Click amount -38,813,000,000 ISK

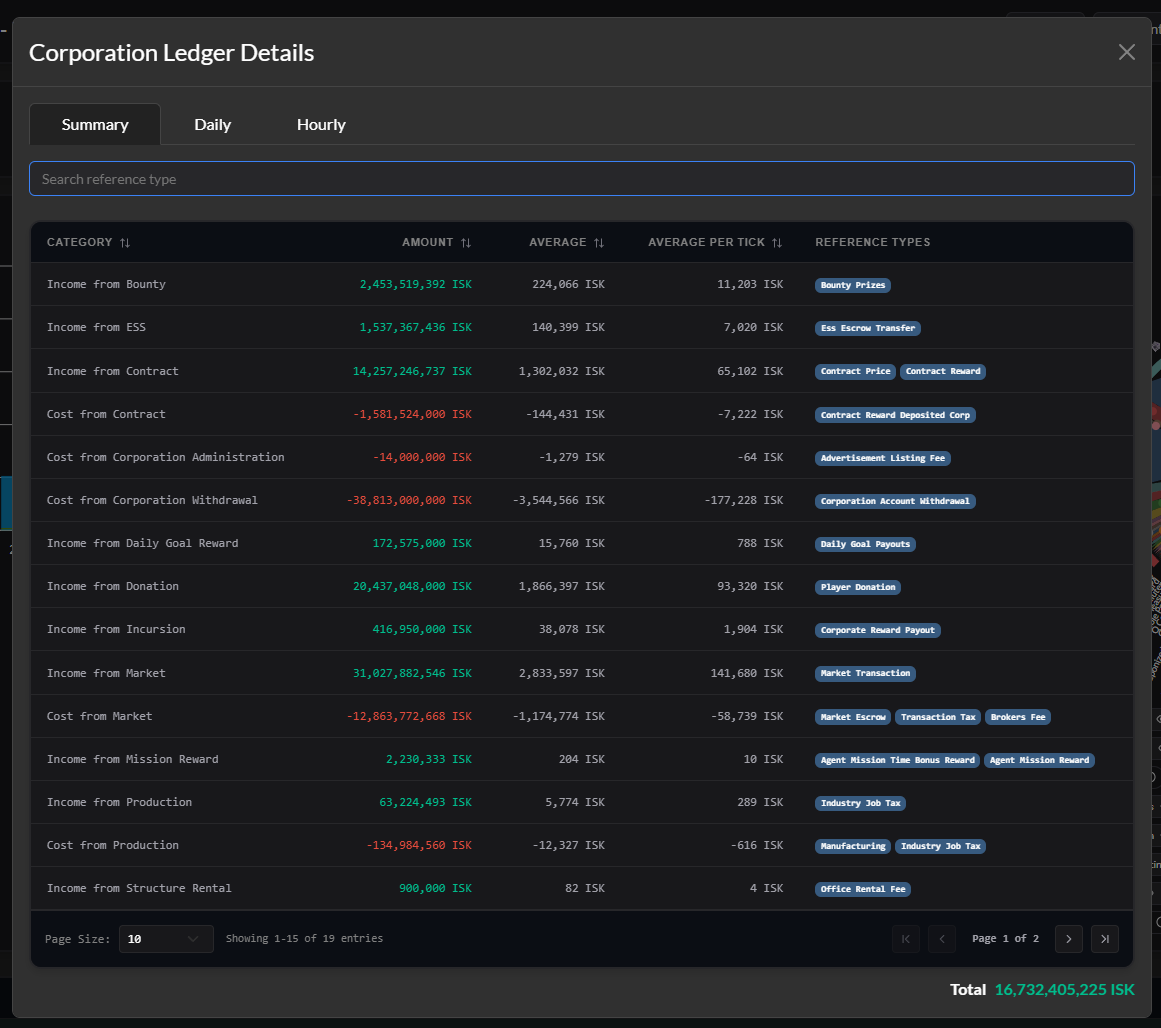[409, 500]
